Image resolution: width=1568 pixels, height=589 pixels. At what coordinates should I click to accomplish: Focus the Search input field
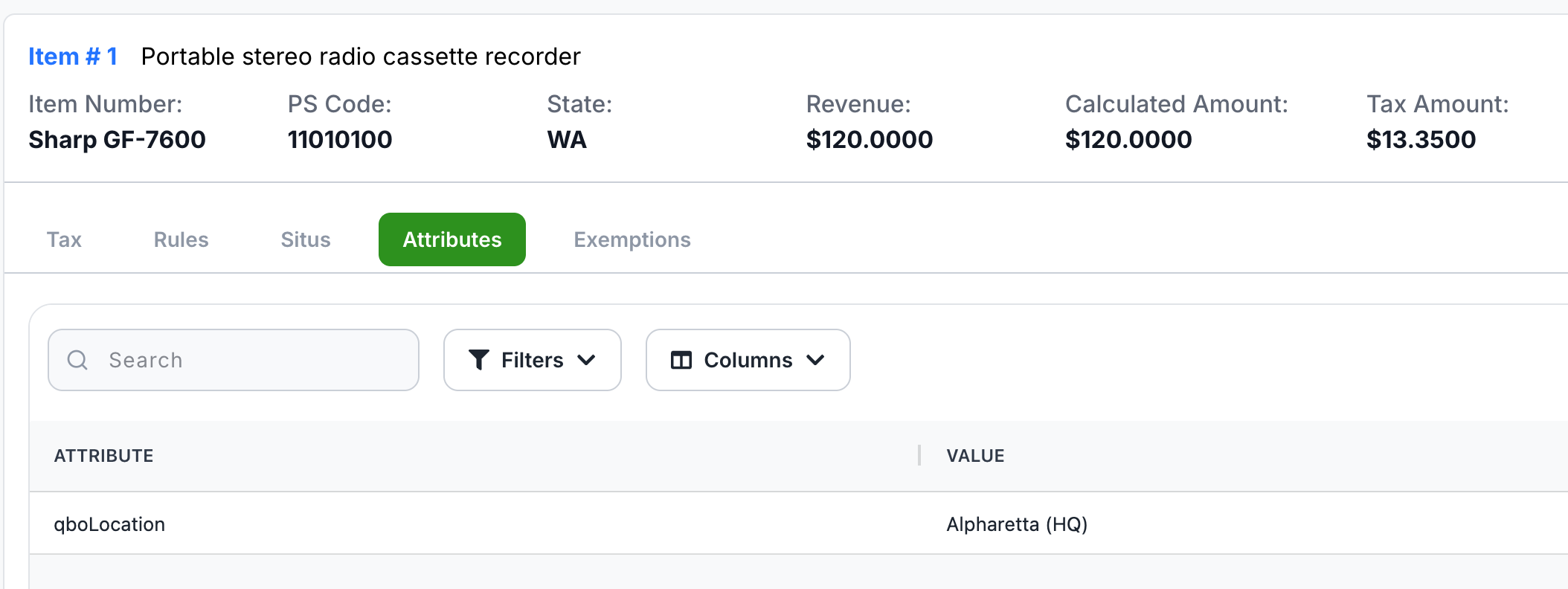[x=234, y=360]
